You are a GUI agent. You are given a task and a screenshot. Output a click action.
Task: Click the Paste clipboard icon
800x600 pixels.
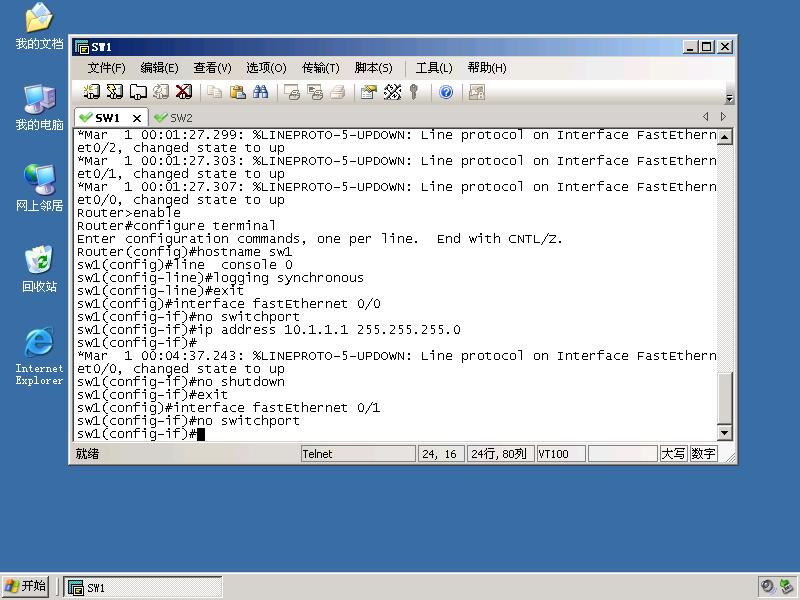point(237,92)
